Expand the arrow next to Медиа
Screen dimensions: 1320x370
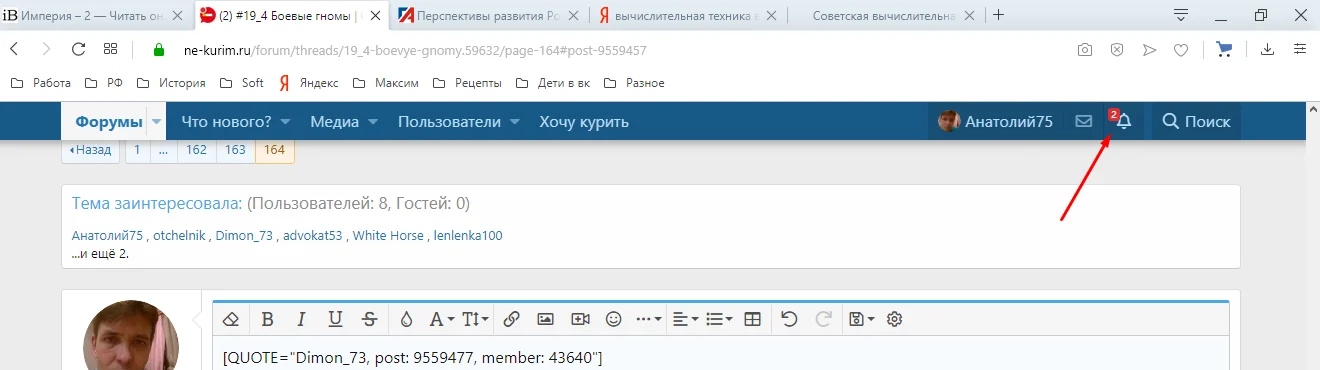373,122
